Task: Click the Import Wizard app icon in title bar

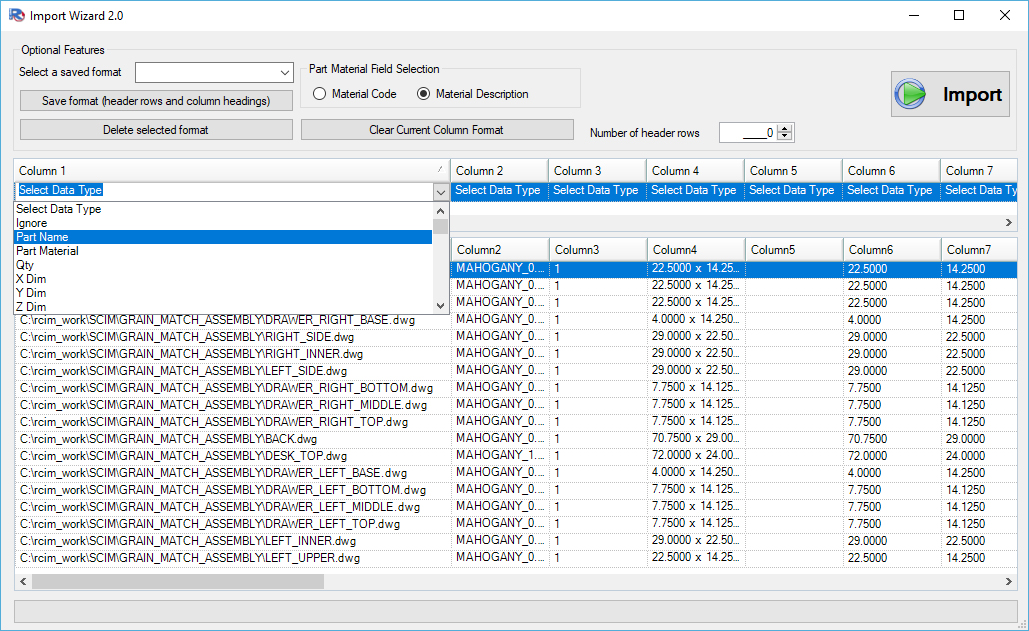Action: 15,15
